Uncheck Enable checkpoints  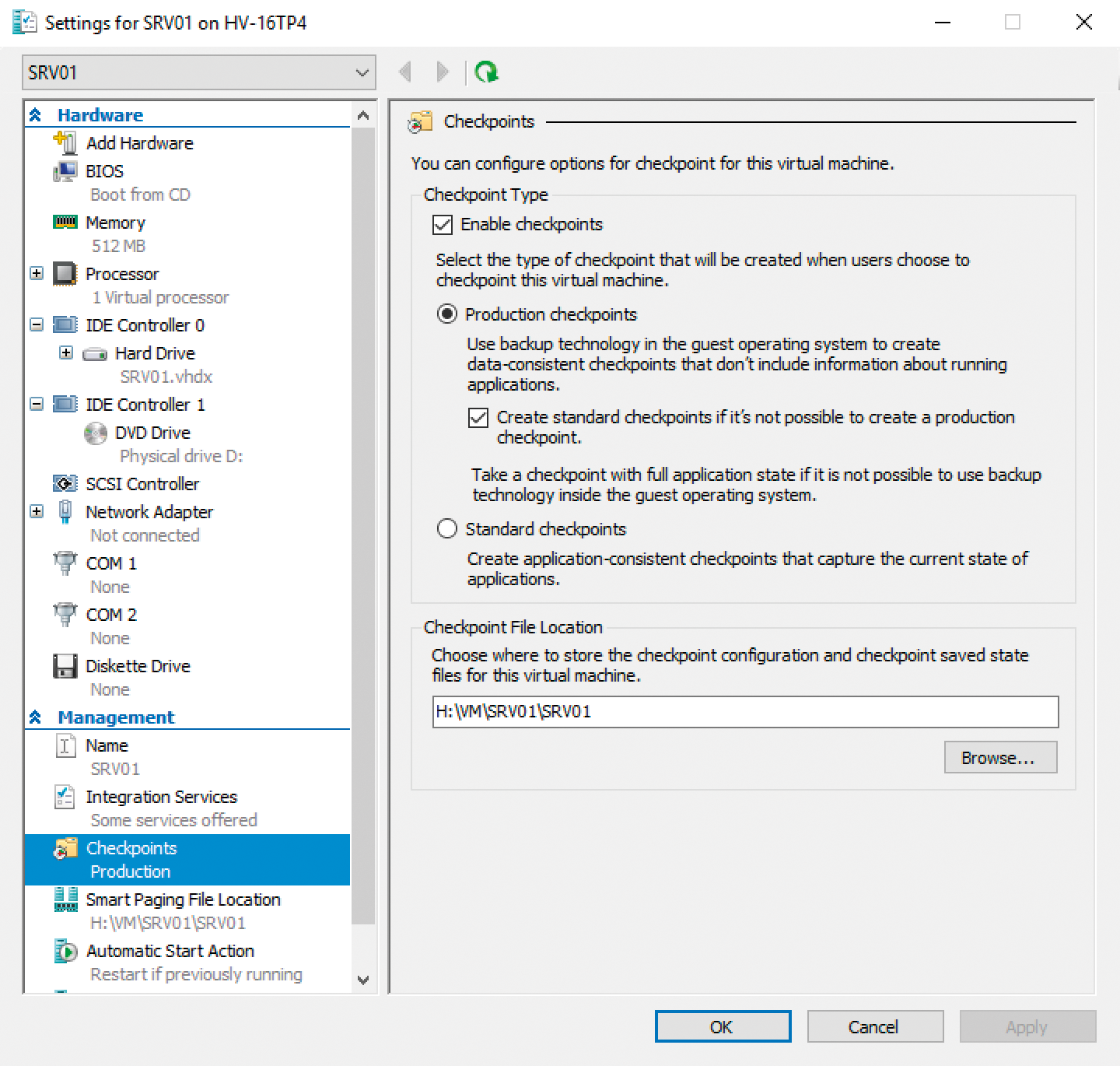443,225
